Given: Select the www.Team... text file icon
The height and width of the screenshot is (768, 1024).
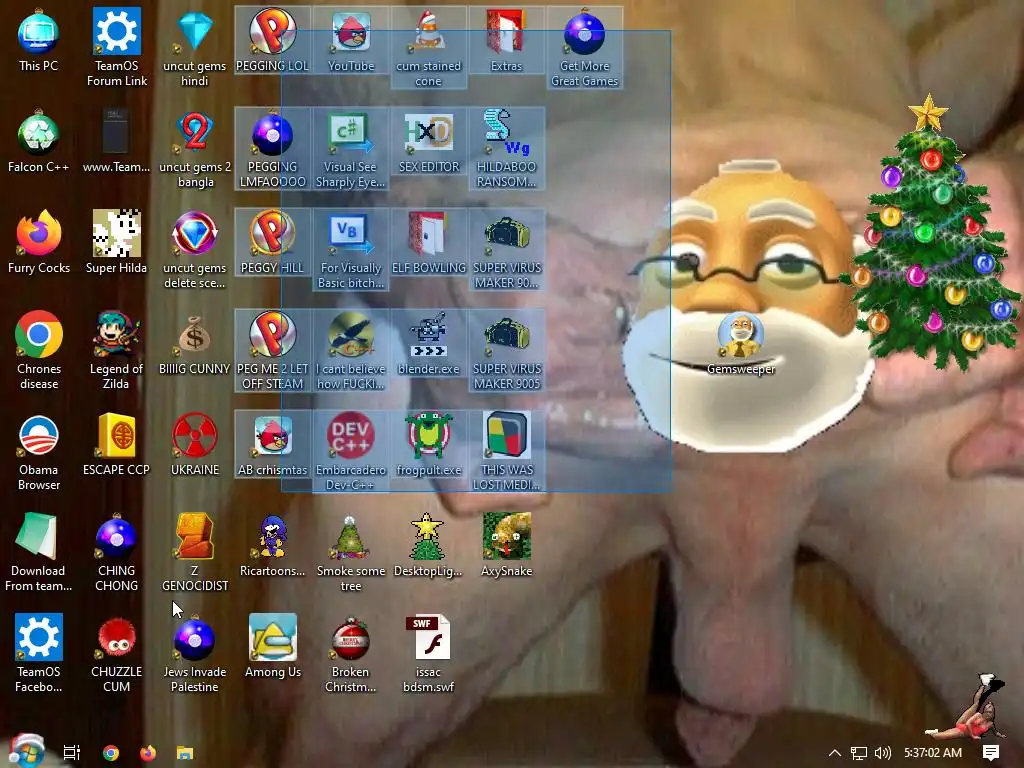Looking at the screenshot, I should pos(117,142).
